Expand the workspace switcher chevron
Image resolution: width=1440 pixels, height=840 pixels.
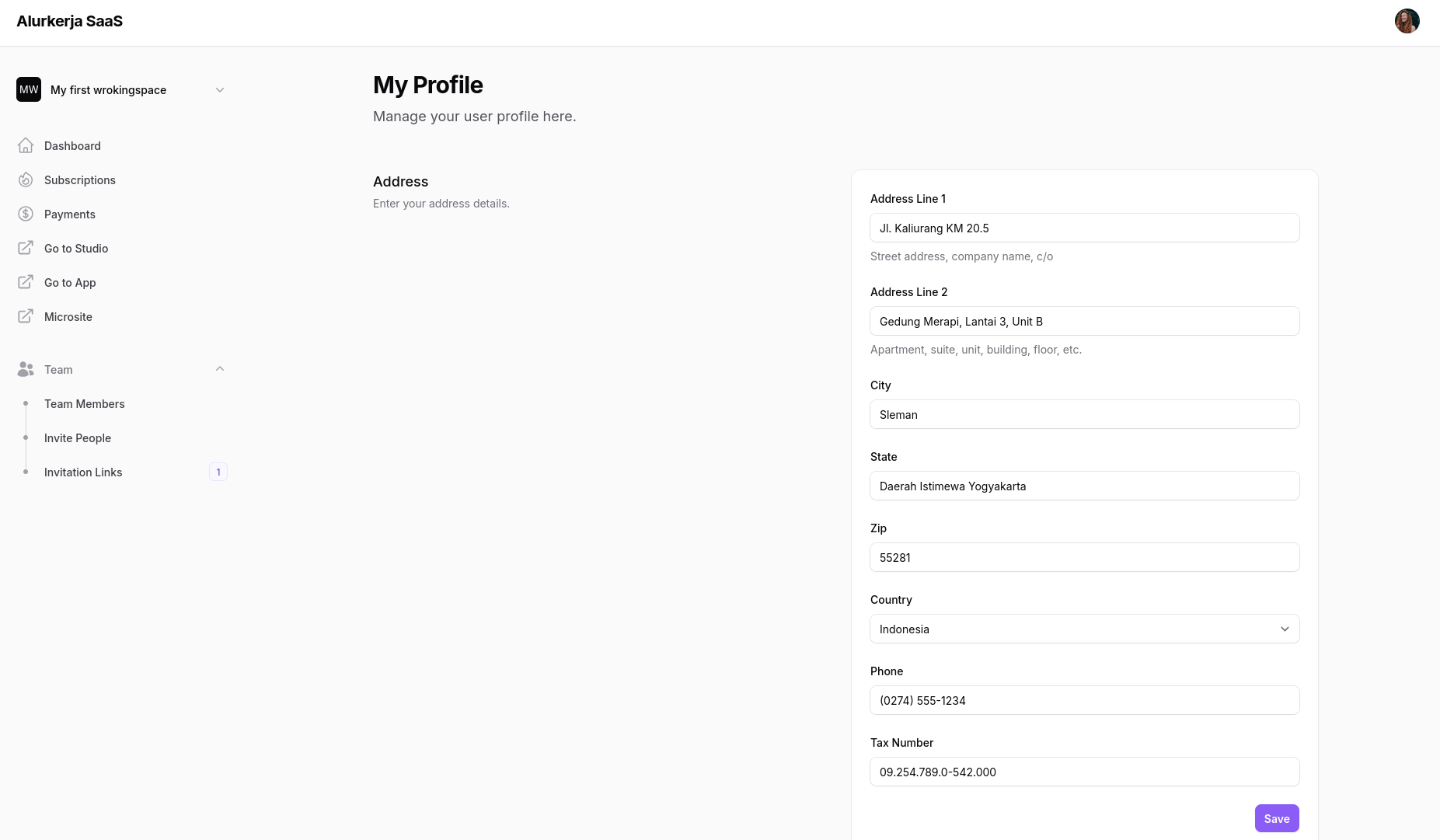click(x=220, y=90)
